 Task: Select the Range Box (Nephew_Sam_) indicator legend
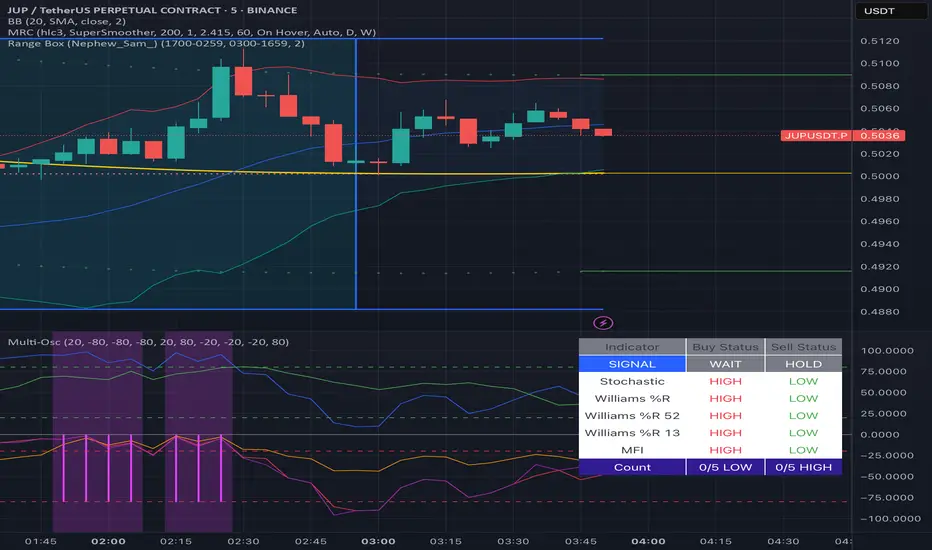156,43
